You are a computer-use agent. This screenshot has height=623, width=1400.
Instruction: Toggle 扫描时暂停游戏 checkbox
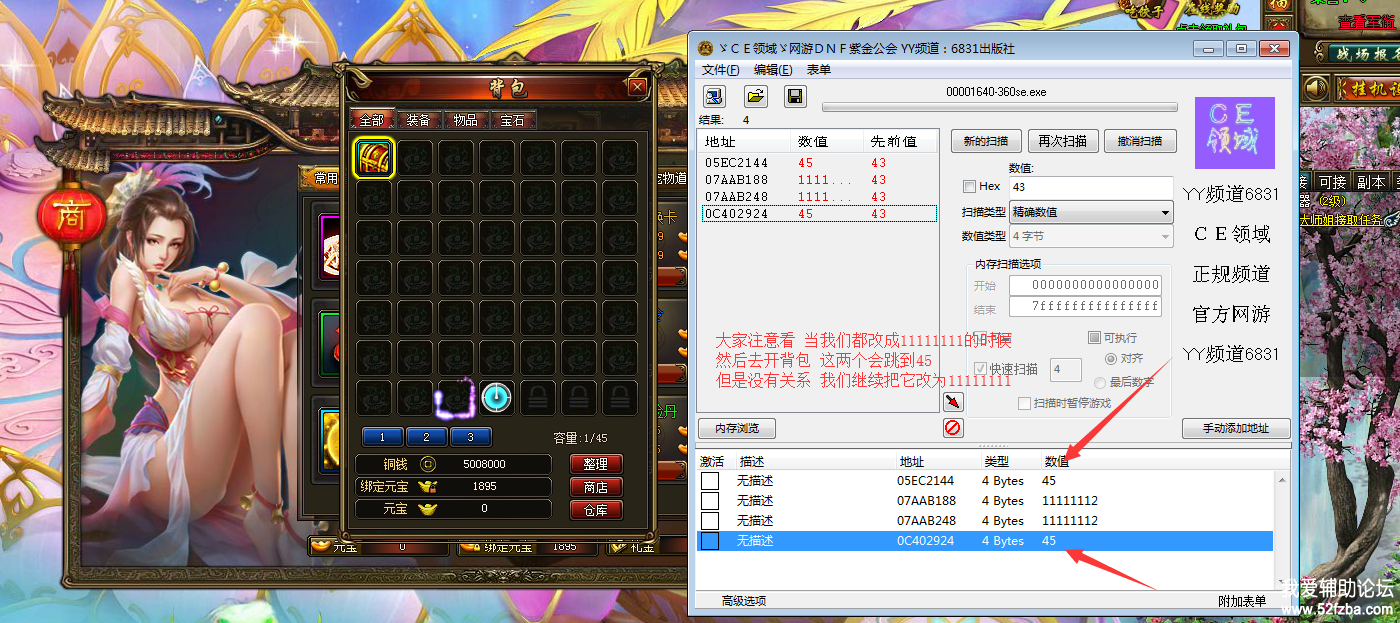point(1024,403)
